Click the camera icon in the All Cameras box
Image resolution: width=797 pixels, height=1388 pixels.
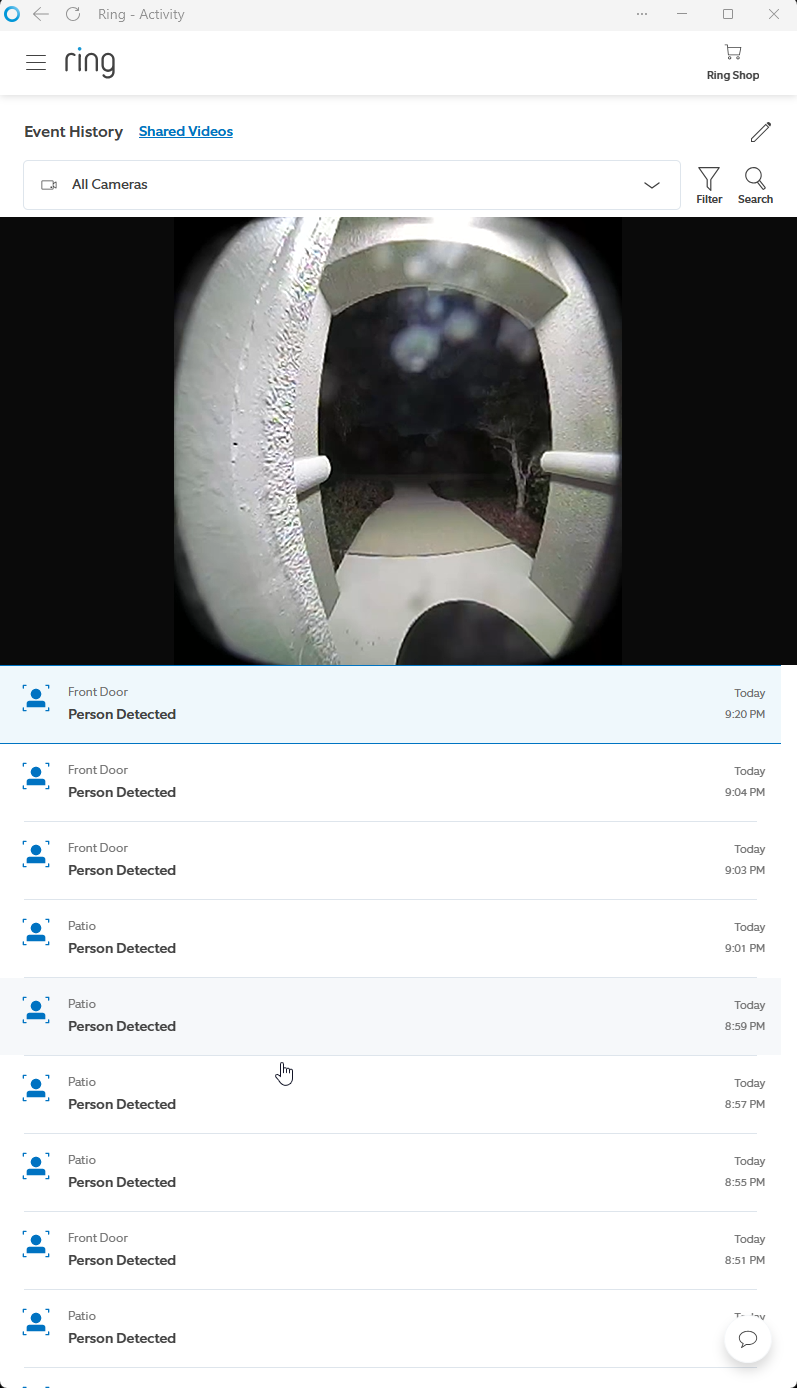[x=49, y=185]
